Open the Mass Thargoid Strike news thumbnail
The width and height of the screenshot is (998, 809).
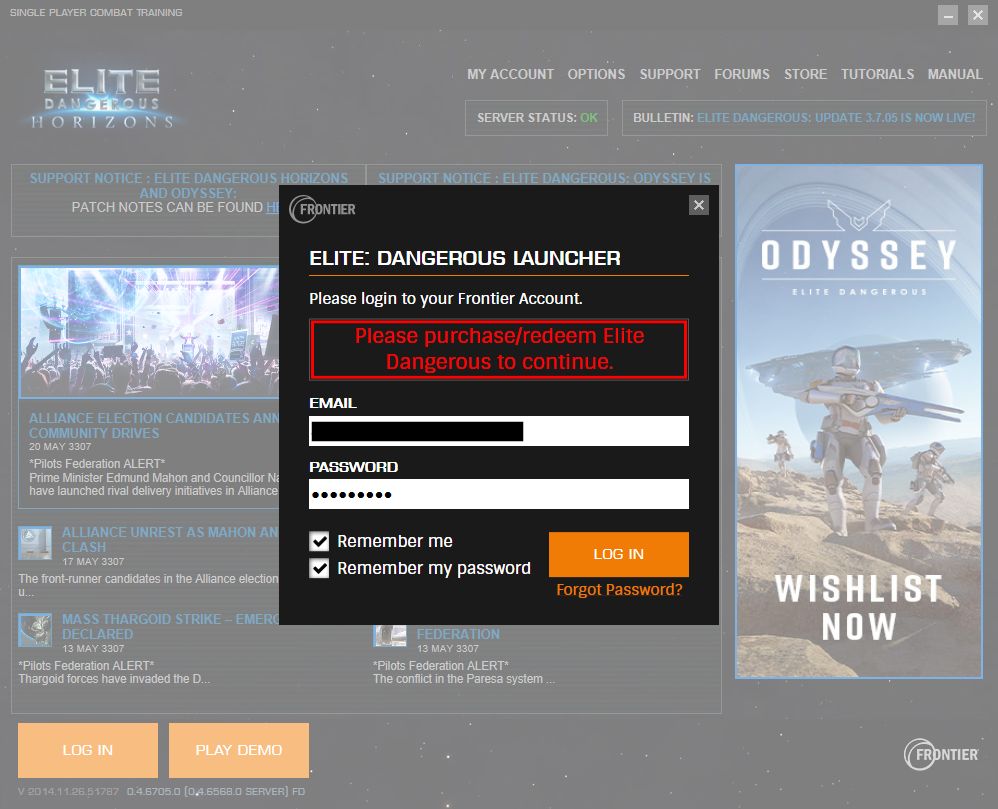pyautogui.click(x=35, y=630)
